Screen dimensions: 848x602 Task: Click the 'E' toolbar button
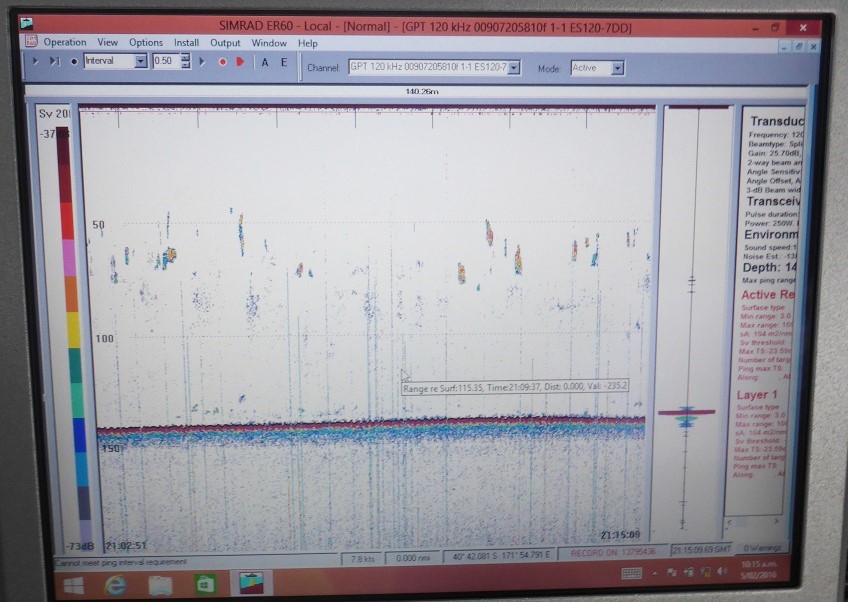pos(284,62)
